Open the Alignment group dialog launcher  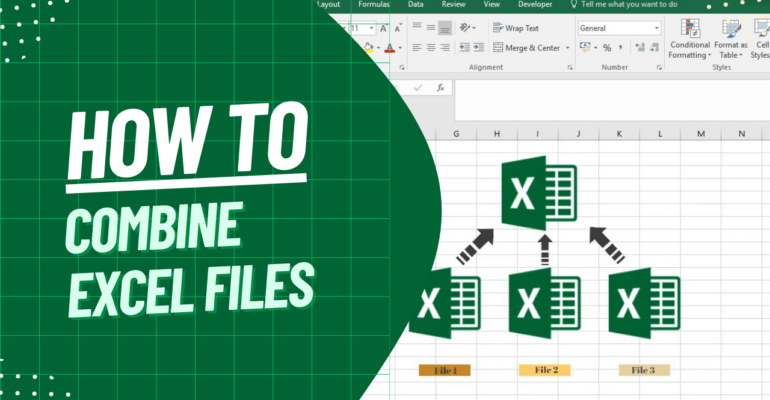coord(570,68)
